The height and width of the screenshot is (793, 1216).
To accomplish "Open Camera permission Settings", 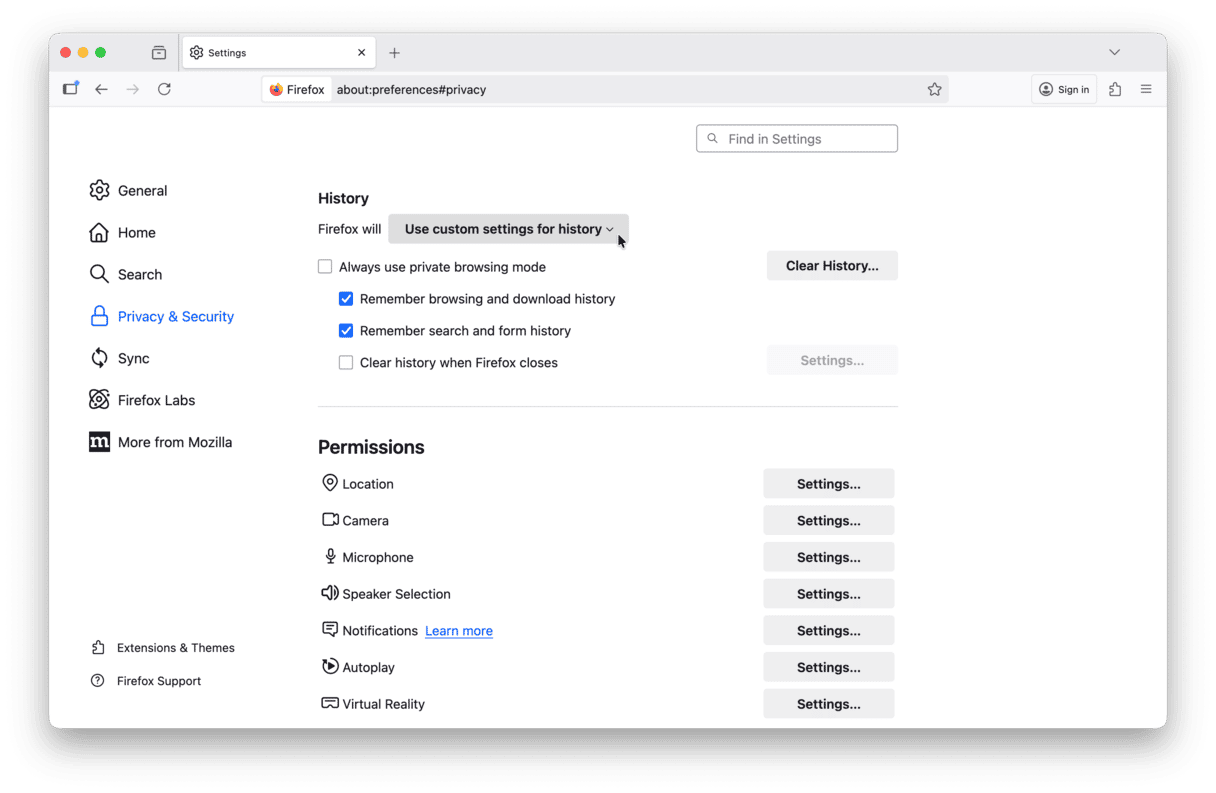I will (x=828, y=520).
